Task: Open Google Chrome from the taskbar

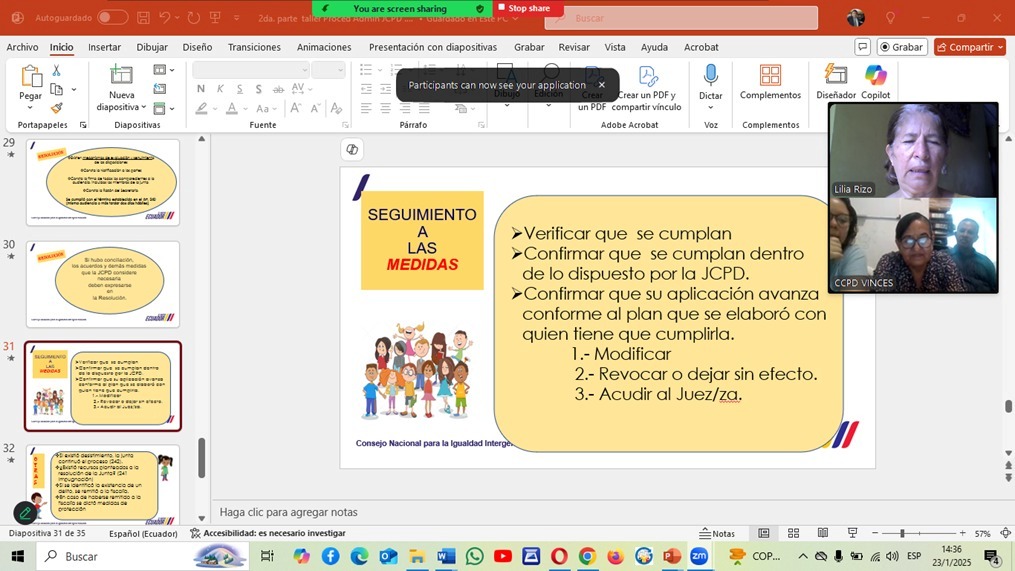Action: click(x=587, y=556)
